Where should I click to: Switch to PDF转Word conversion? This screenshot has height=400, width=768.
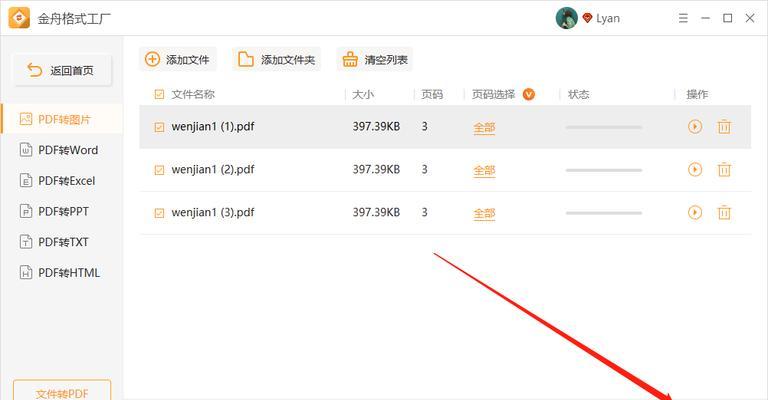pos(62,150)
